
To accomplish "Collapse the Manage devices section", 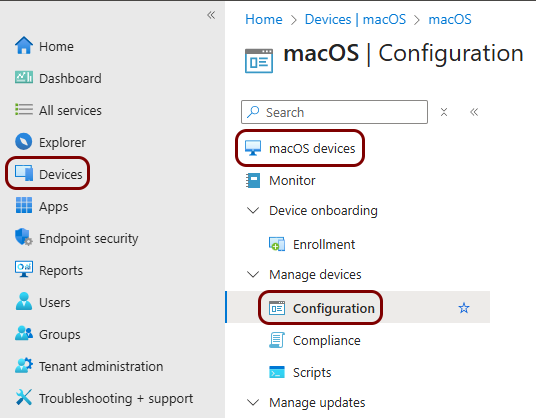I will (253, 274).
